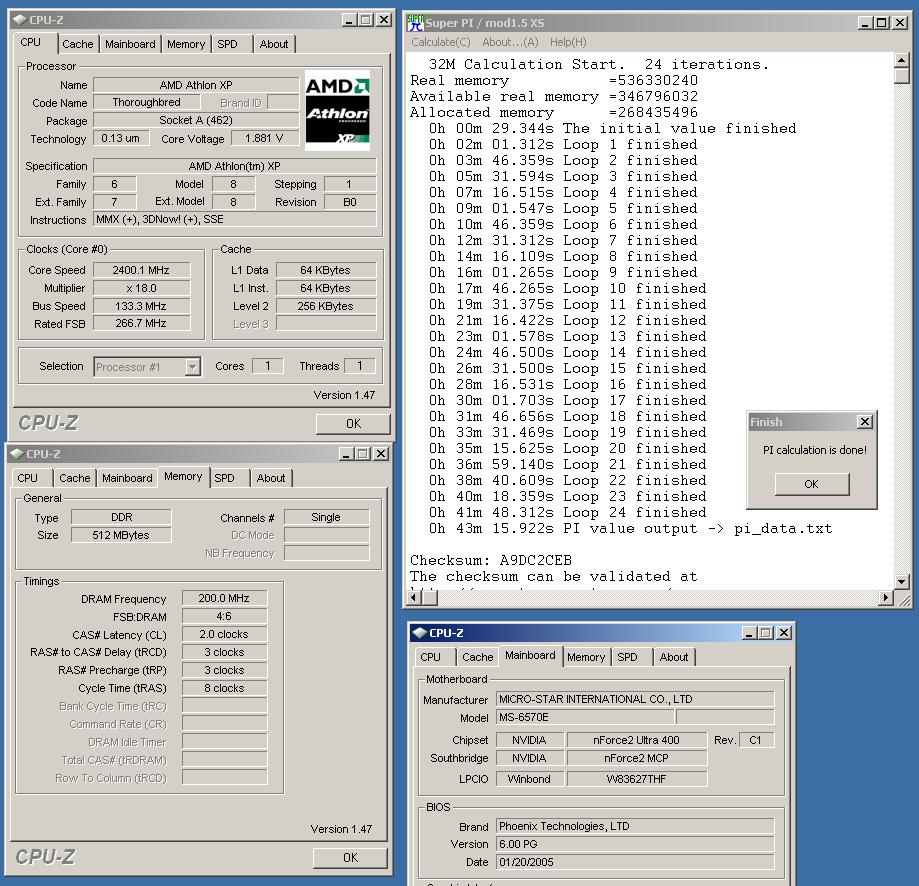This screenshot has width=919, height=886.
Task: Switch to Mainboard tab in top CPU-Z window
Action: (x=130, y=44)
